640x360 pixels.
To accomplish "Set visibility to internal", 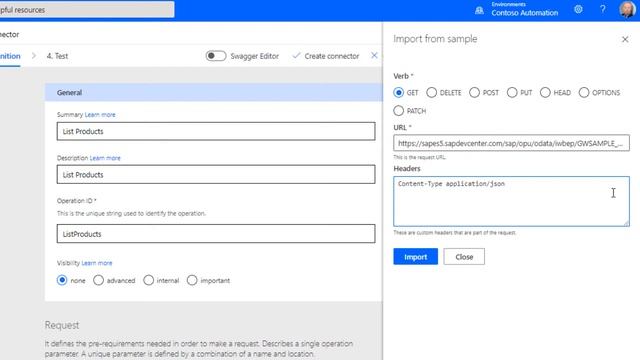I will point(149,280).
